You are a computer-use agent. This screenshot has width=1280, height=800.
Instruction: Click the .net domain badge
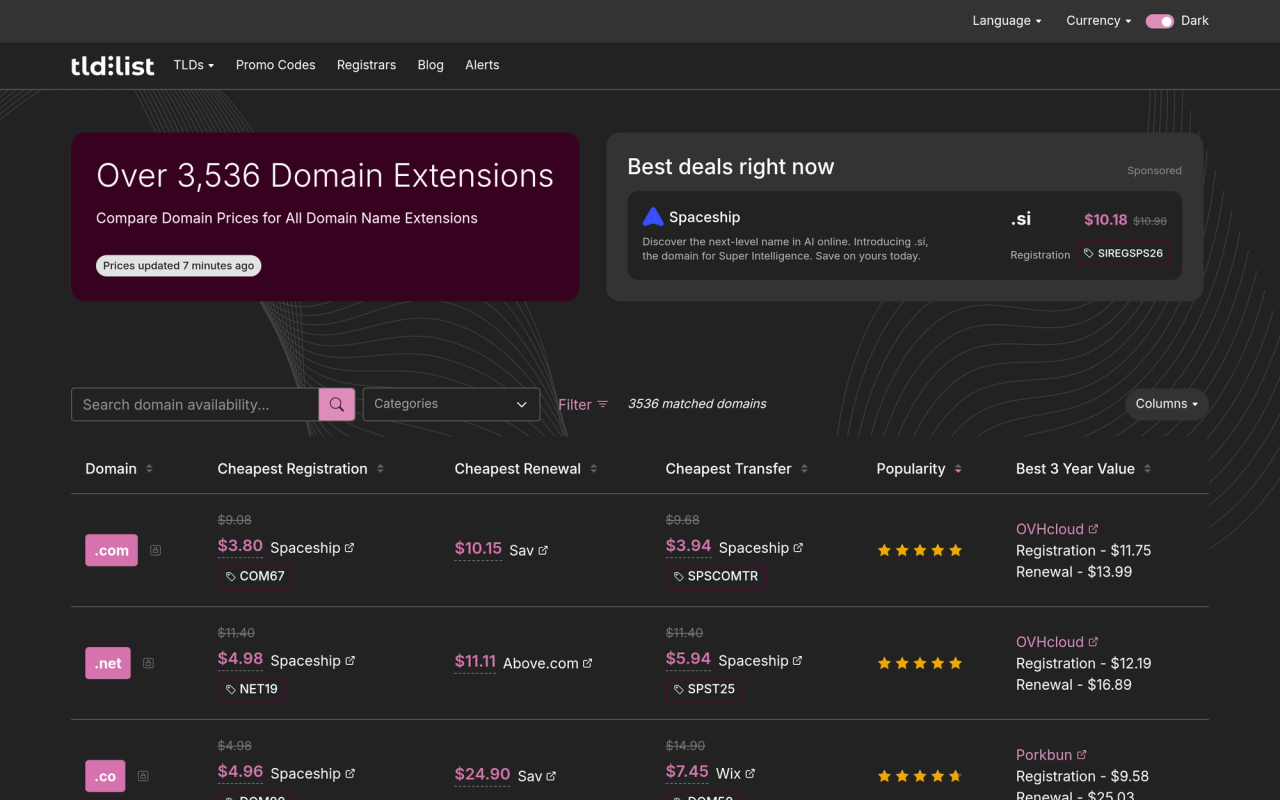(x=108, y=663)
